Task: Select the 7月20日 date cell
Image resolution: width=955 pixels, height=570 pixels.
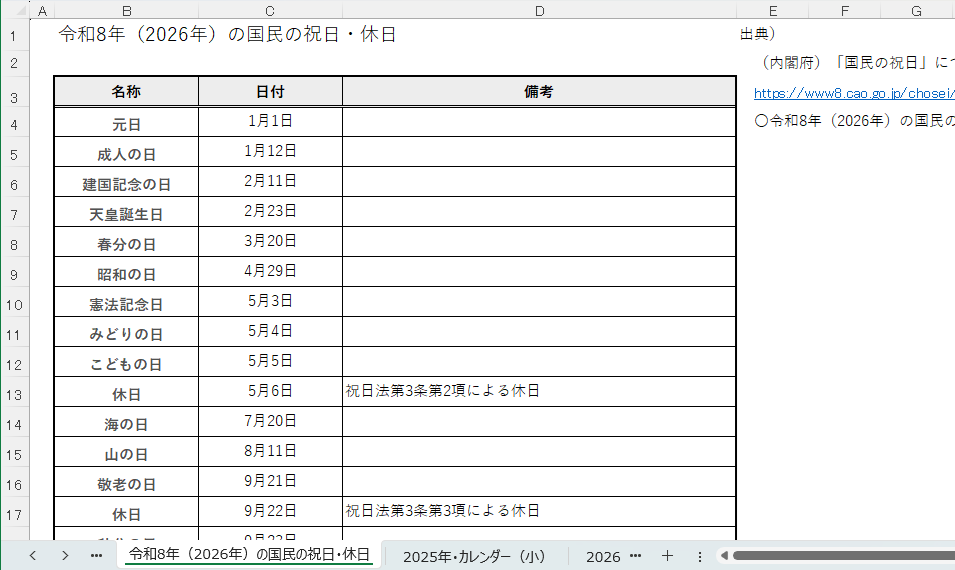Action: point(270,421)
